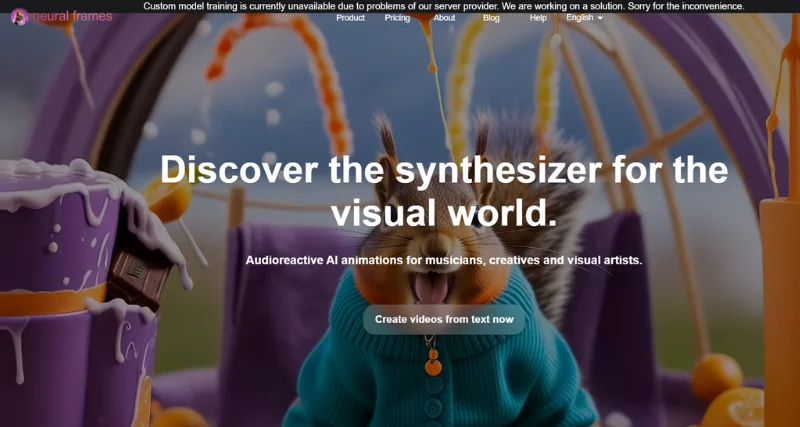Click the server provider notice banner
800x427 pixels.
coord(443,6)
